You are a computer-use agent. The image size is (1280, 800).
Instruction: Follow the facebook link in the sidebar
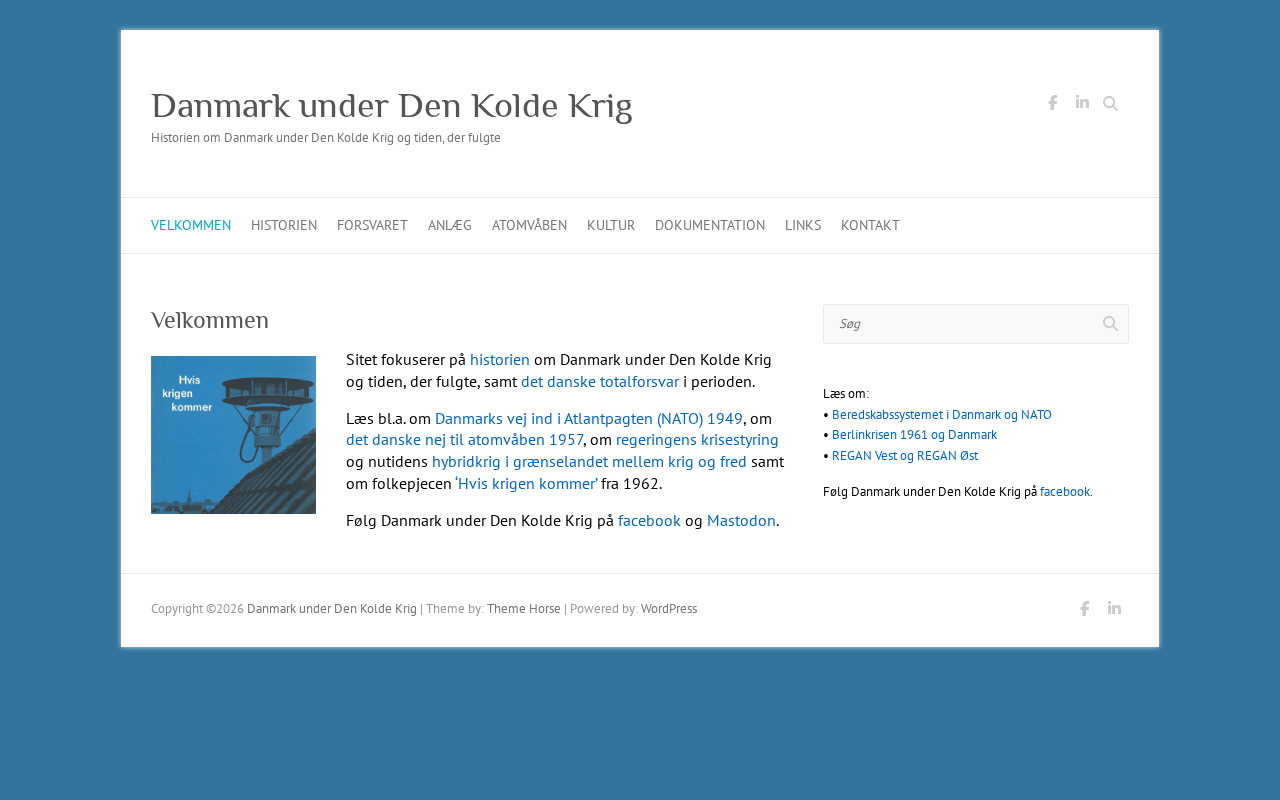point(1066,492)
